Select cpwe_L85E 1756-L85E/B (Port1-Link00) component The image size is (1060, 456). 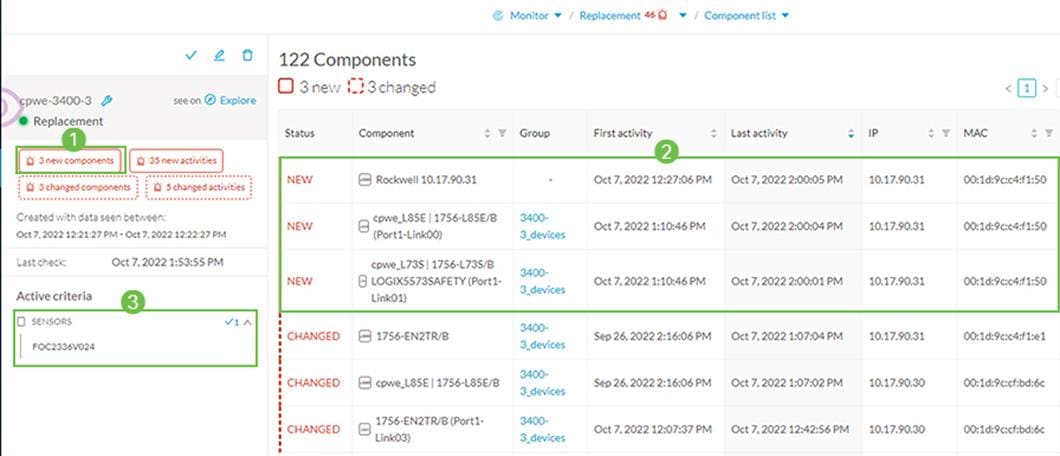point(433,226)
